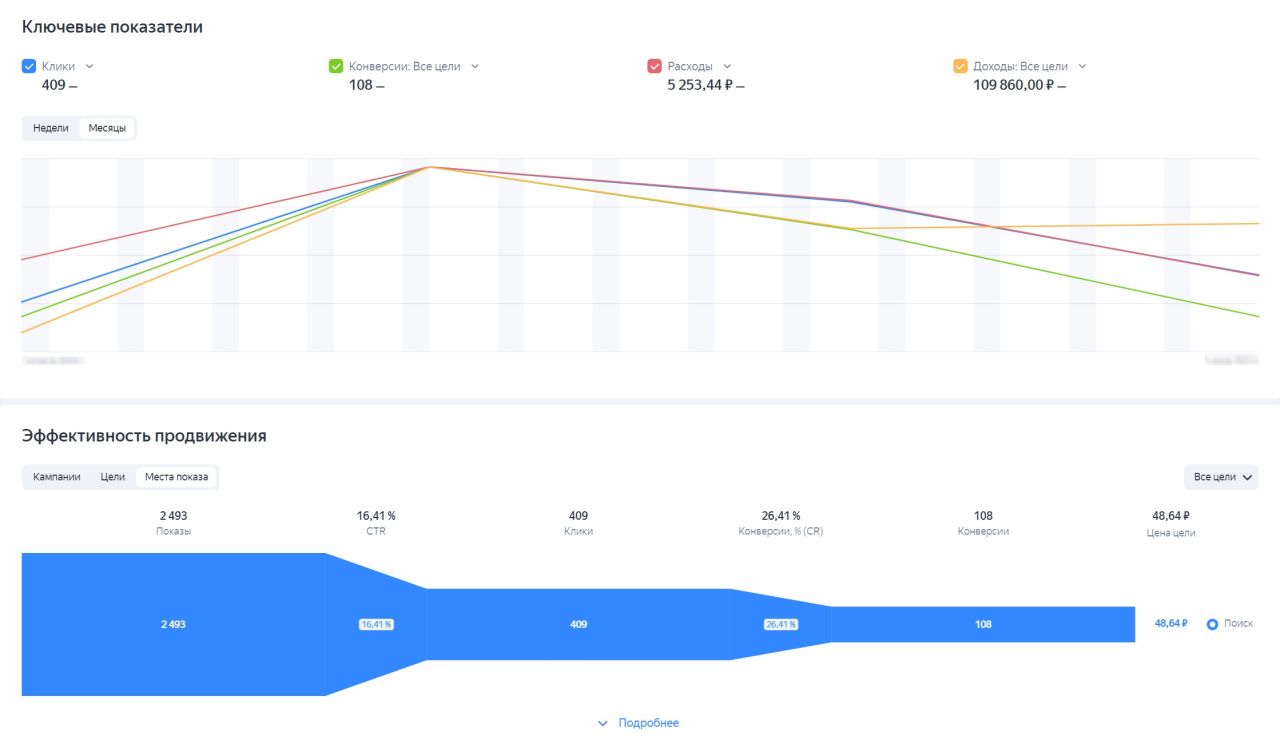Screen dimensions: 1280x740
Task: Select the Места показа tab
Action: [176, 477]
